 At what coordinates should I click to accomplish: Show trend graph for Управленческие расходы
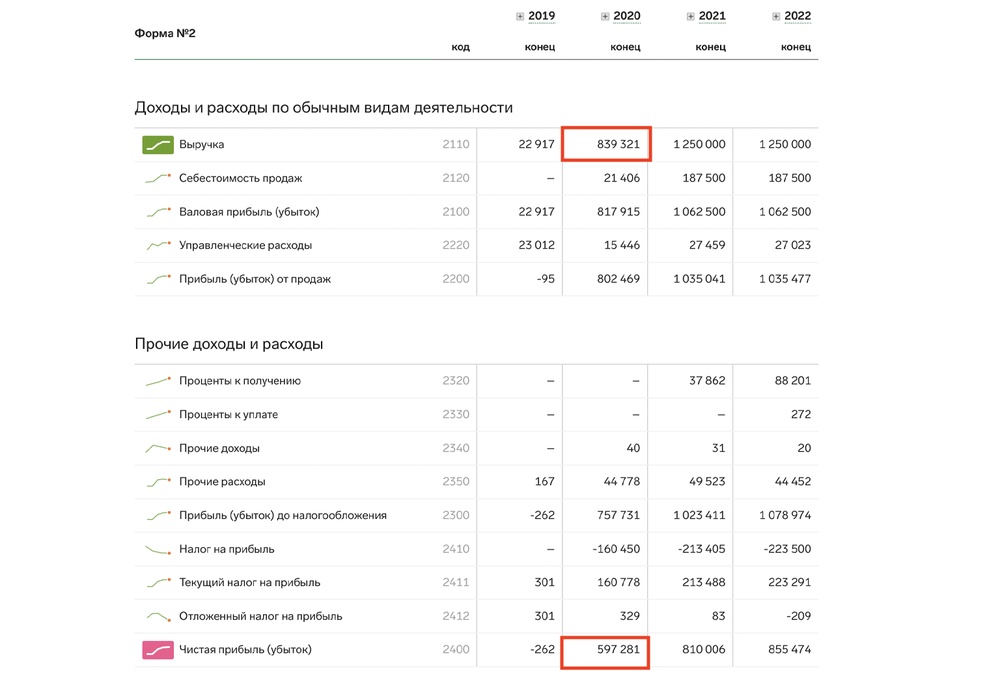tap(158, 246)
